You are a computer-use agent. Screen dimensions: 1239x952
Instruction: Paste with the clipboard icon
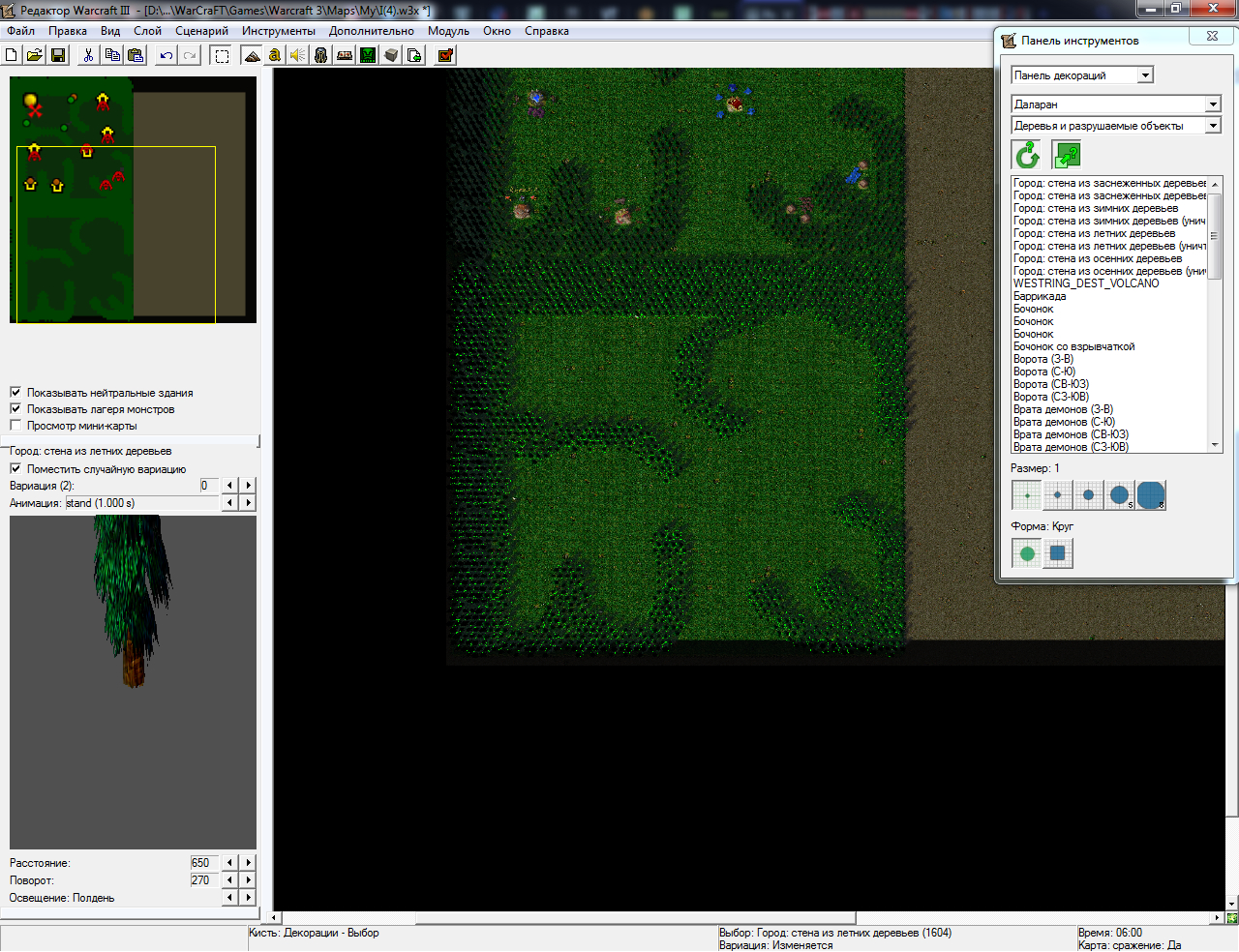coord(136,55)
